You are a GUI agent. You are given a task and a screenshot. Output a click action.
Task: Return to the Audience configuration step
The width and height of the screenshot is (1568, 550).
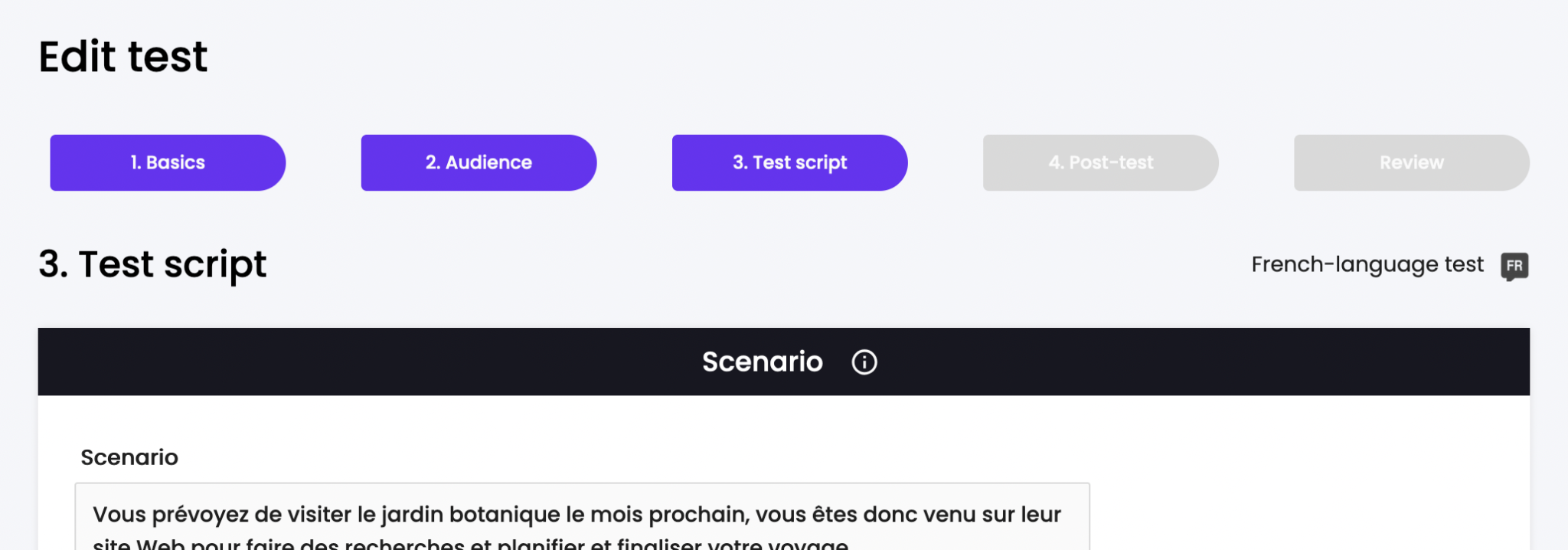[477, 162]
